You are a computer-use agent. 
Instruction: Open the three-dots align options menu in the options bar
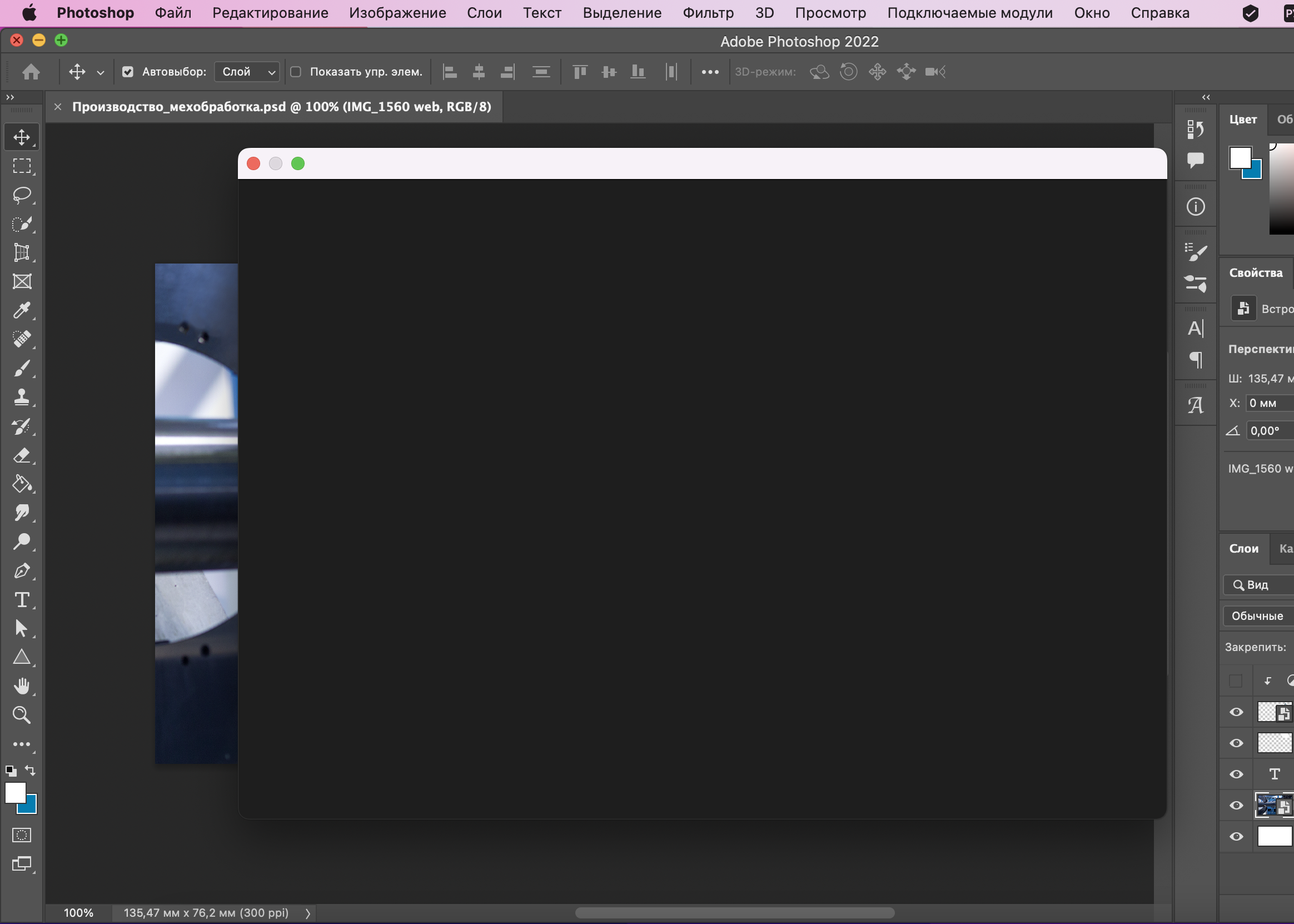pyautogui.click(x=710, y=72)
